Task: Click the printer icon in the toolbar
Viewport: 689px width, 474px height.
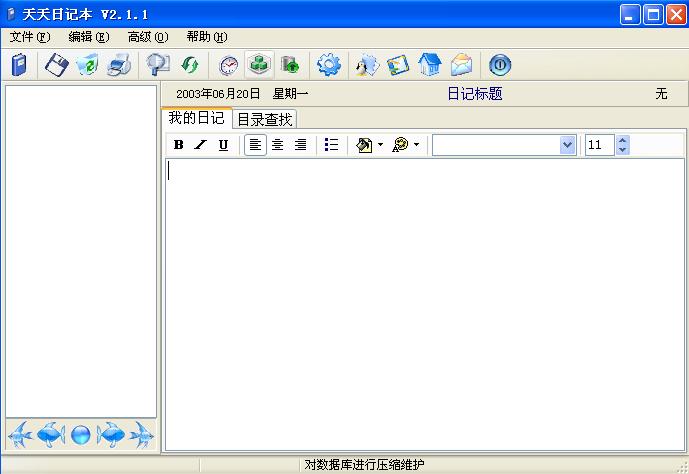Action: coord(119,66)
